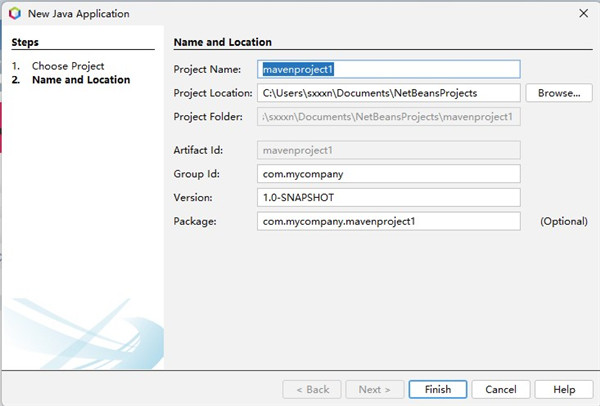Open Help for this wizard
The height and width of the screenshot is (406, 600).
coord(564,389)
